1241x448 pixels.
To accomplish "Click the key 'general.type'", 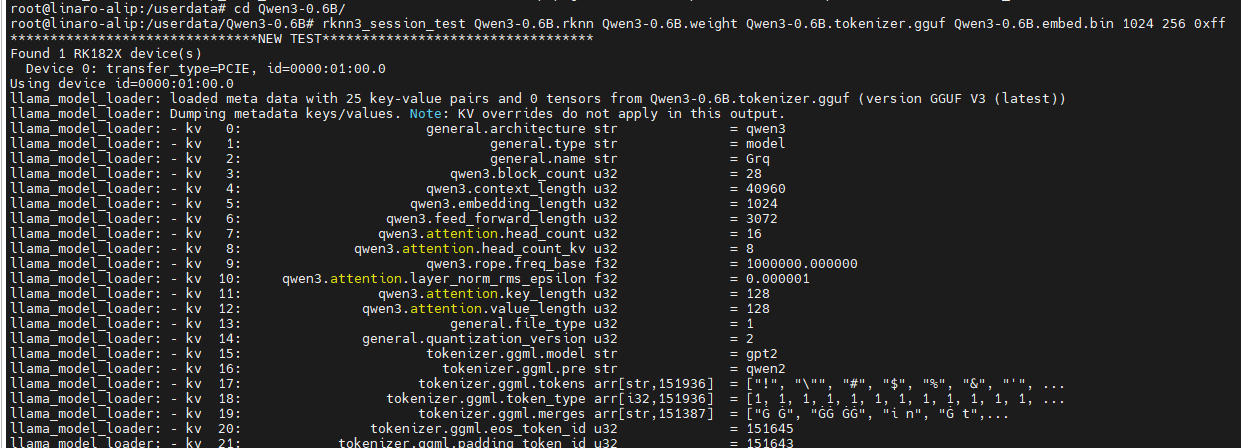I will [x=538, y=143].
